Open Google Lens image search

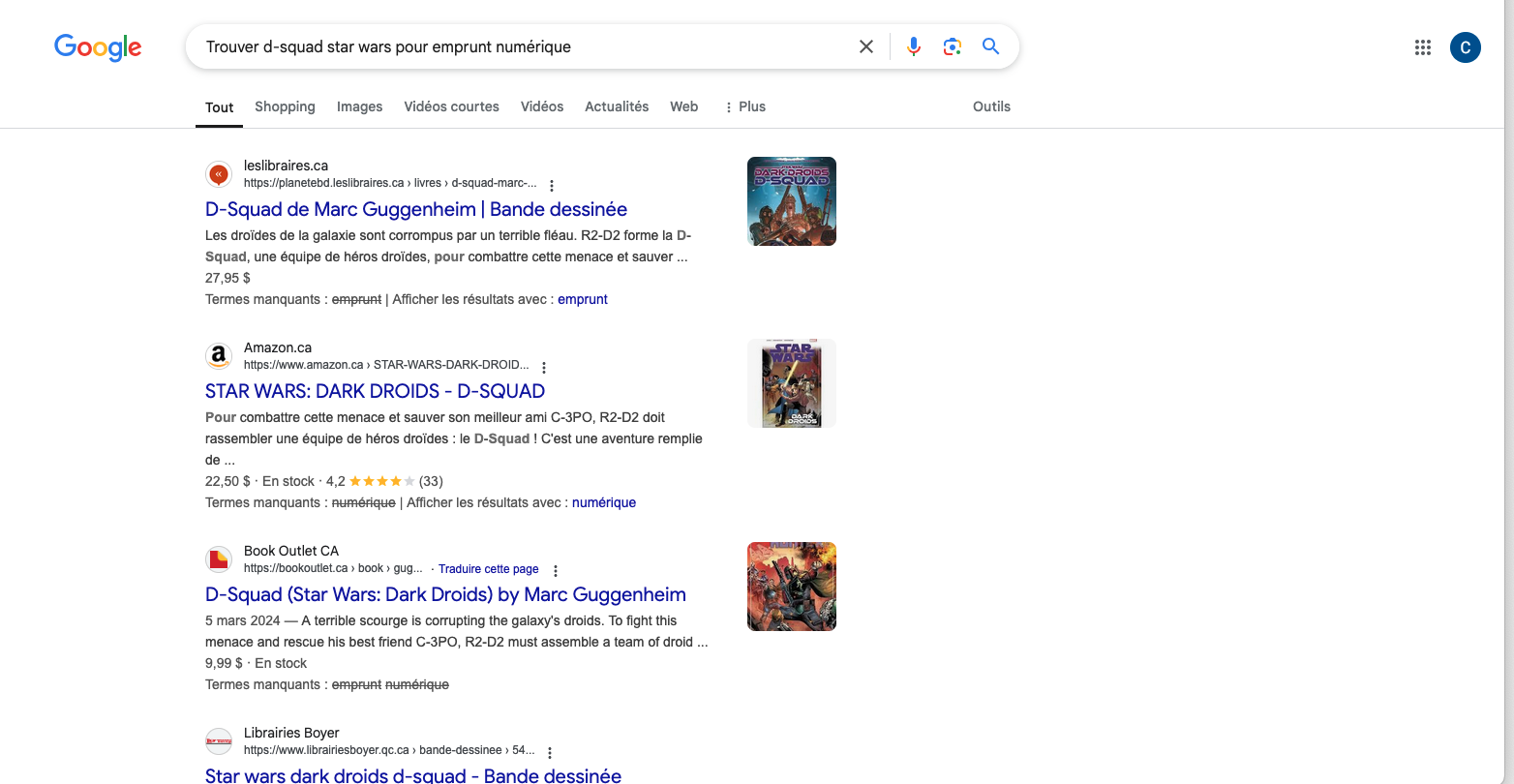[952, 46]
